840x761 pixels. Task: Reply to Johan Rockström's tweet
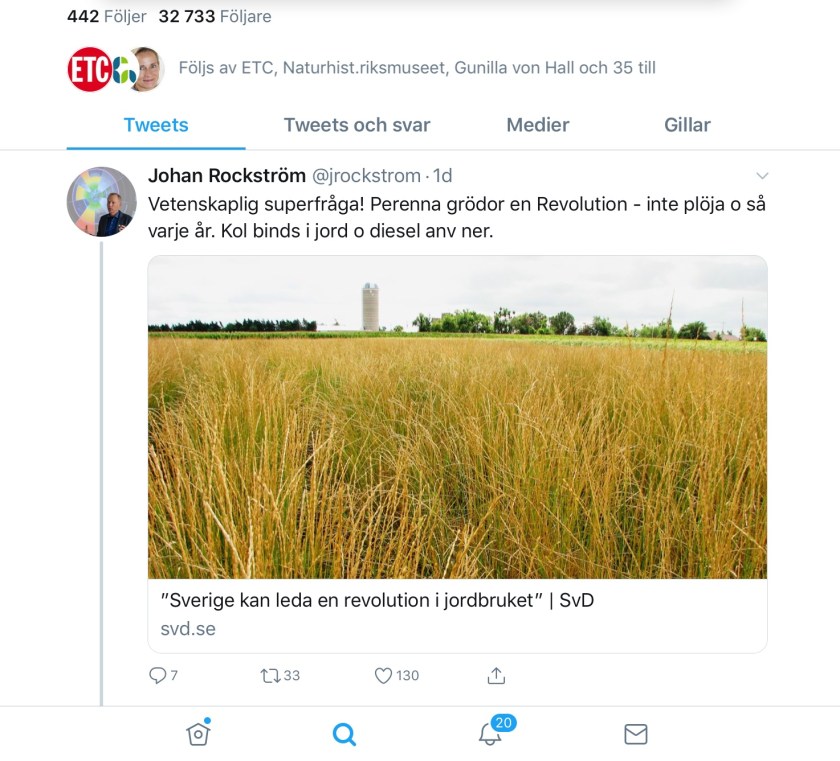pos(157,675)
